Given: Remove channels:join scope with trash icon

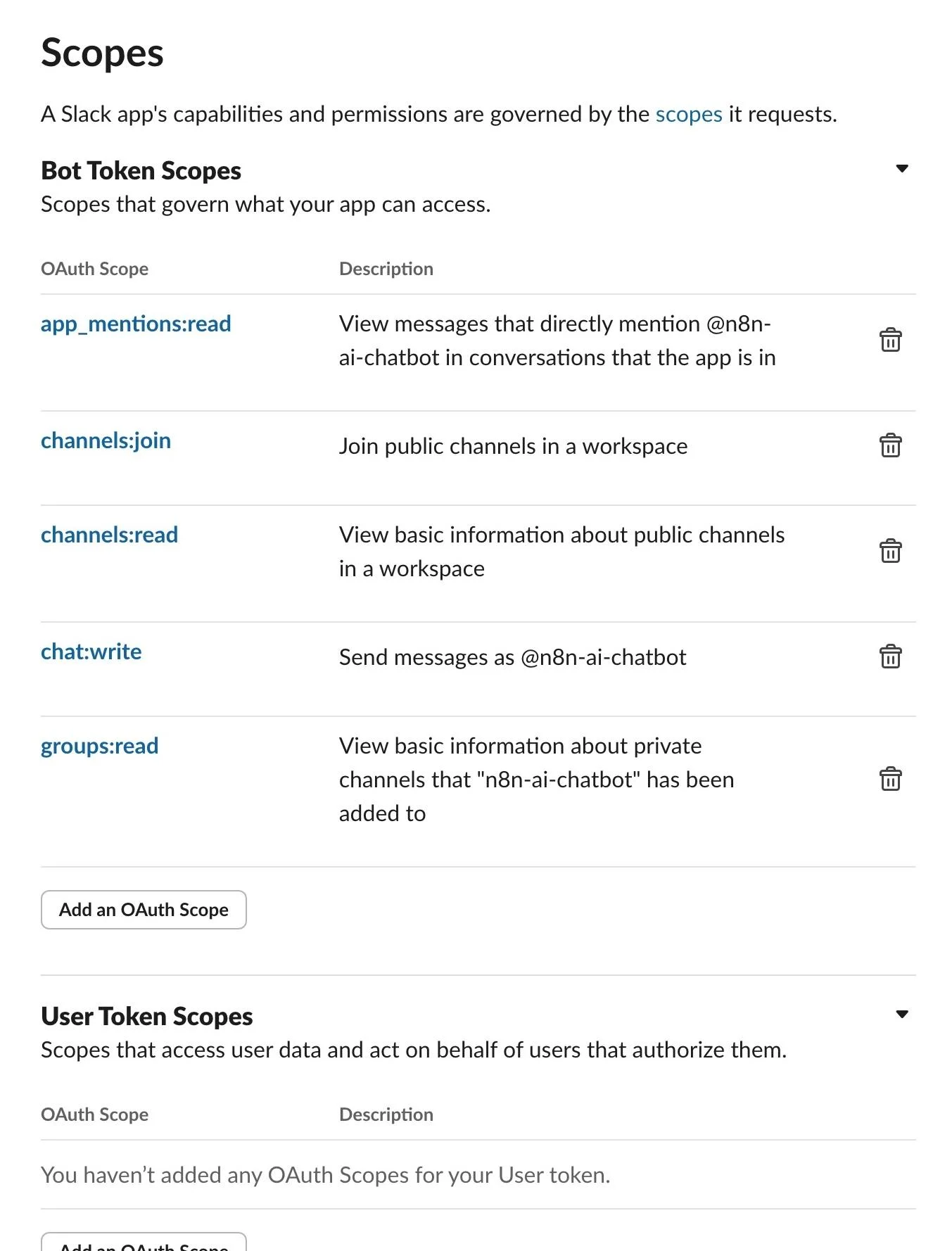Looking at the screenshot, I should (x=890, y=445).
